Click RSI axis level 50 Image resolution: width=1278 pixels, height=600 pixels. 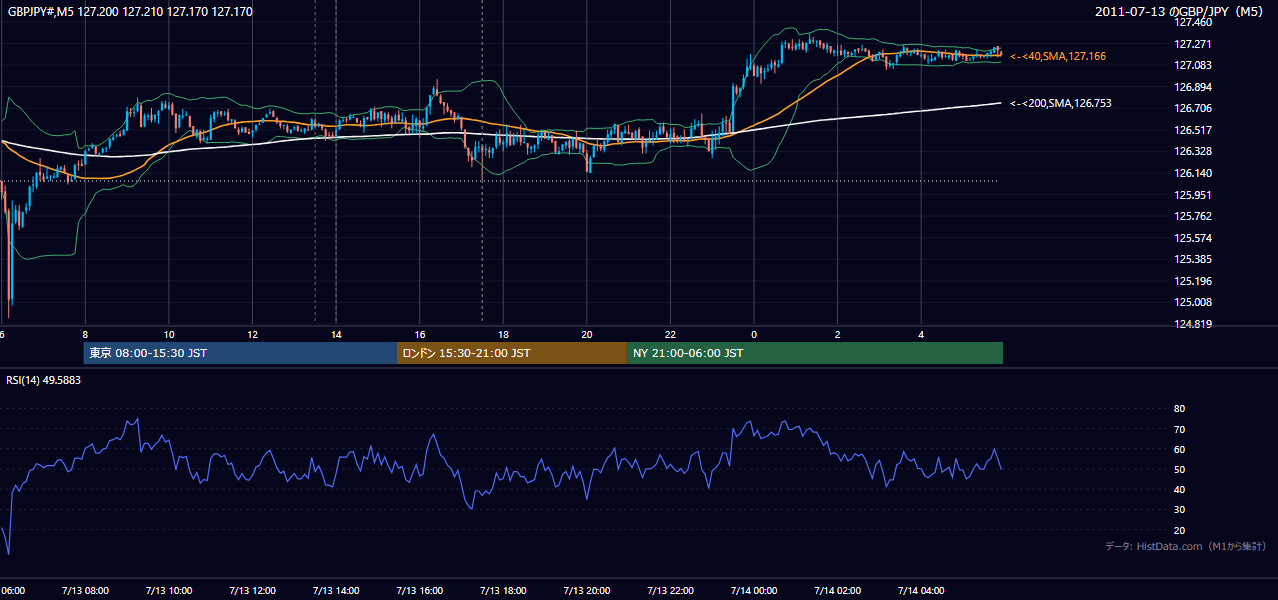[x=1180, y=469]
